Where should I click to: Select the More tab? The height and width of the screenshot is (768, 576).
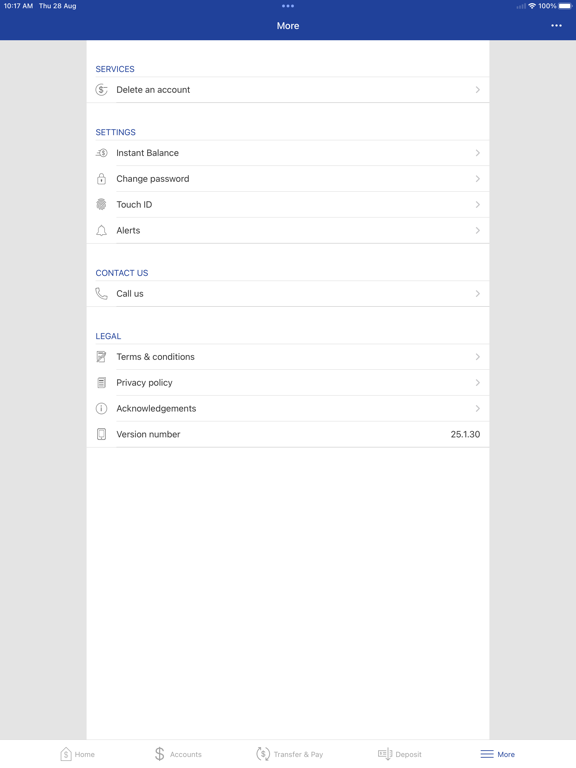498,754
